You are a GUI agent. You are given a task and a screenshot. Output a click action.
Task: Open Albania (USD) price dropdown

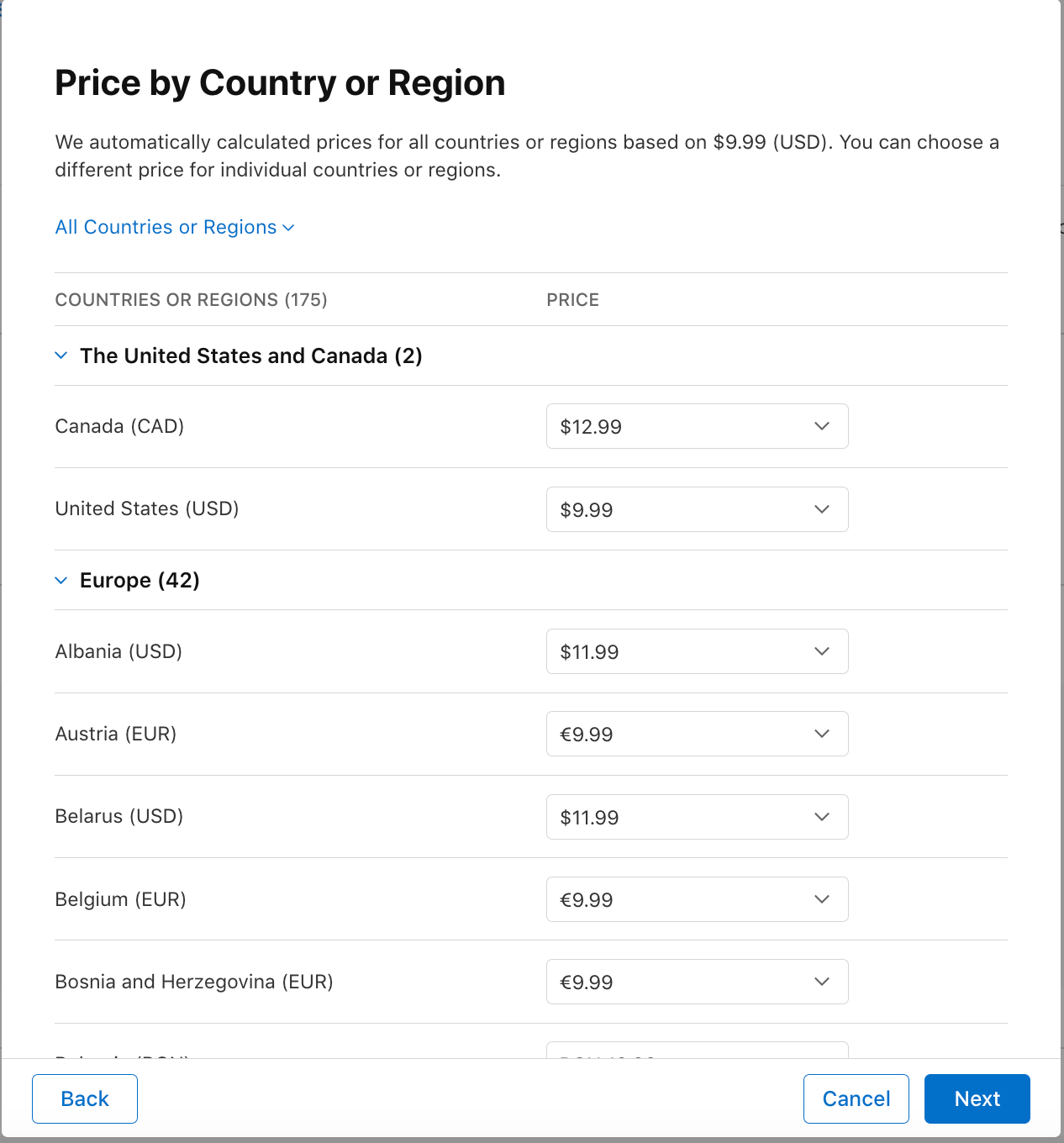click(x=697, y=651)
